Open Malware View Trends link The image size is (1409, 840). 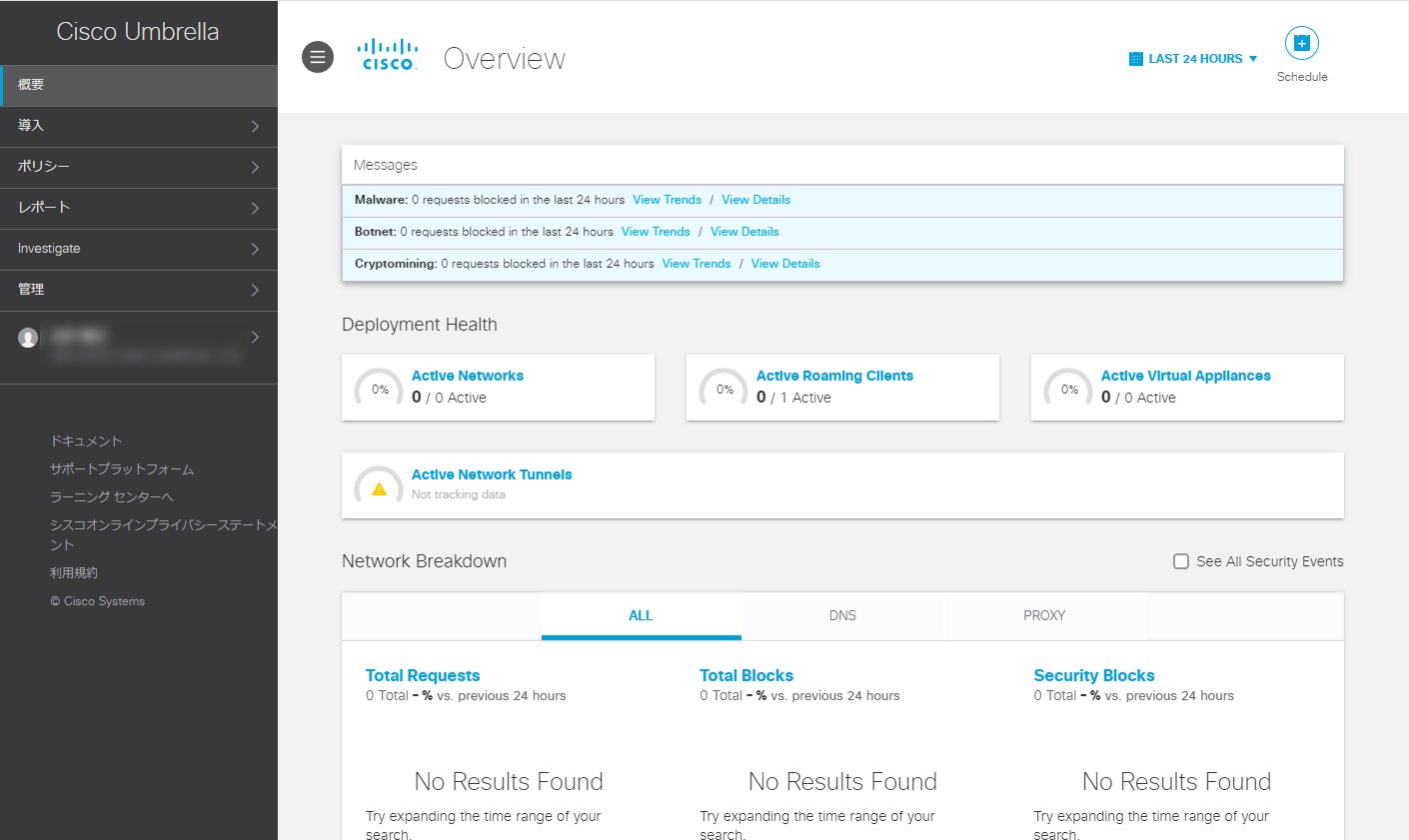[667, 200]
